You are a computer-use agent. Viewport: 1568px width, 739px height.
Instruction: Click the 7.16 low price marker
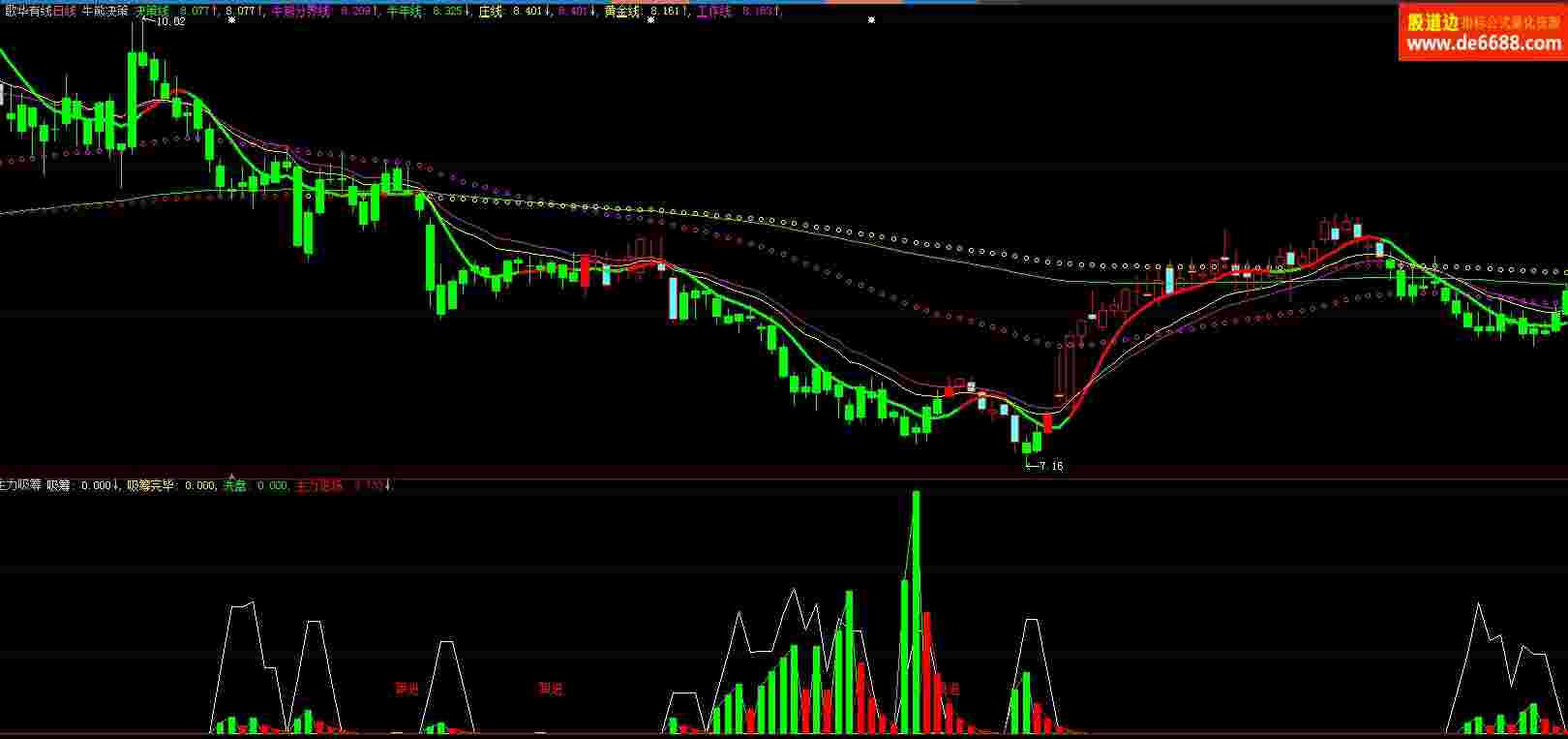click(1051, 466)
